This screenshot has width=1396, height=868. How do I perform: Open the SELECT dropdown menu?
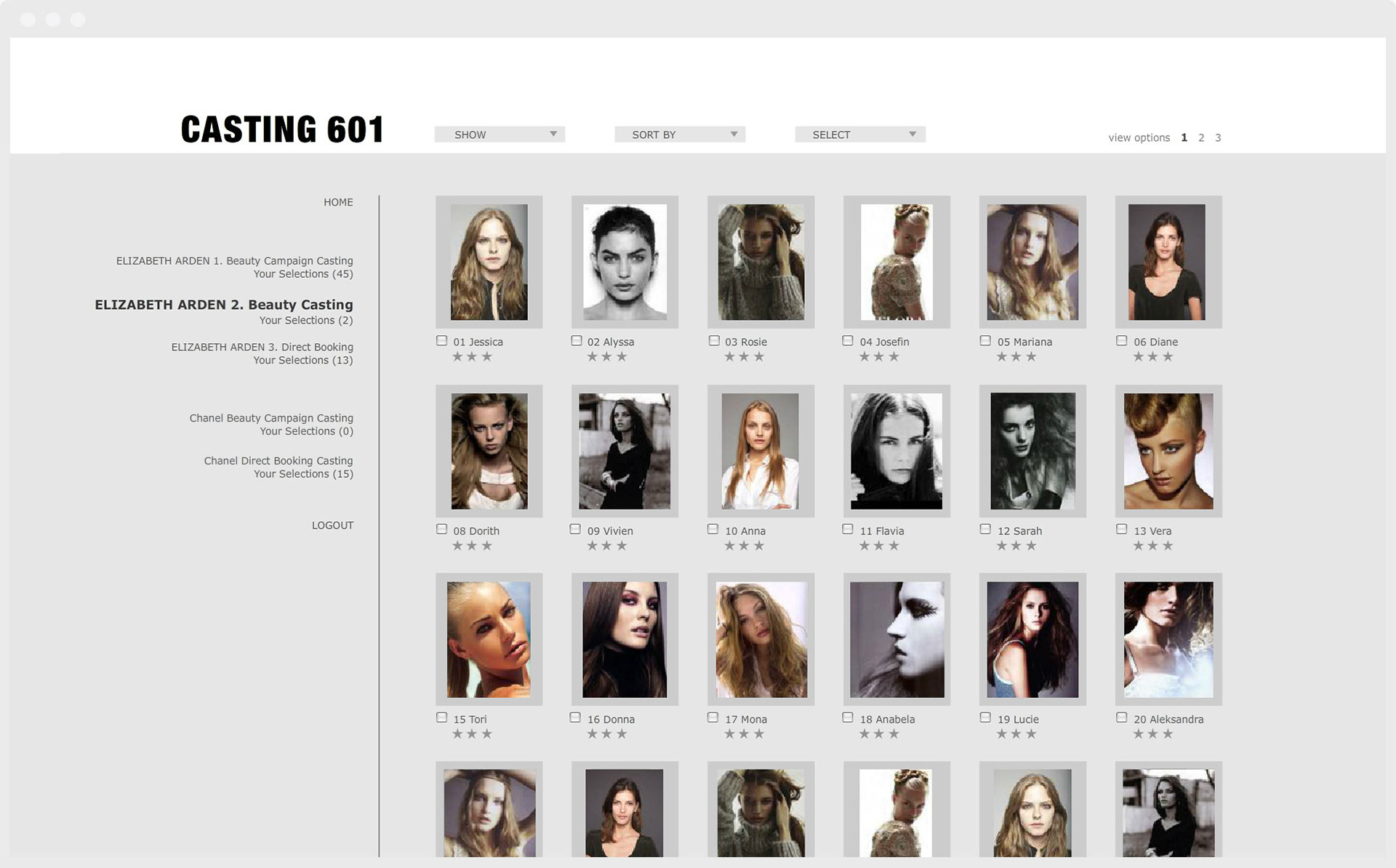pyautogui.click(x=860, y=134)
